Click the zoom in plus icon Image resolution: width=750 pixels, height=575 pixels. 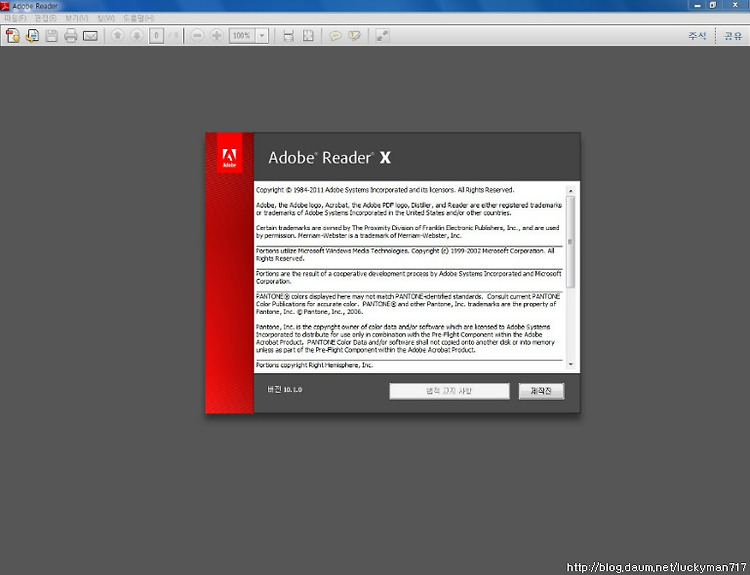point(216,36)
